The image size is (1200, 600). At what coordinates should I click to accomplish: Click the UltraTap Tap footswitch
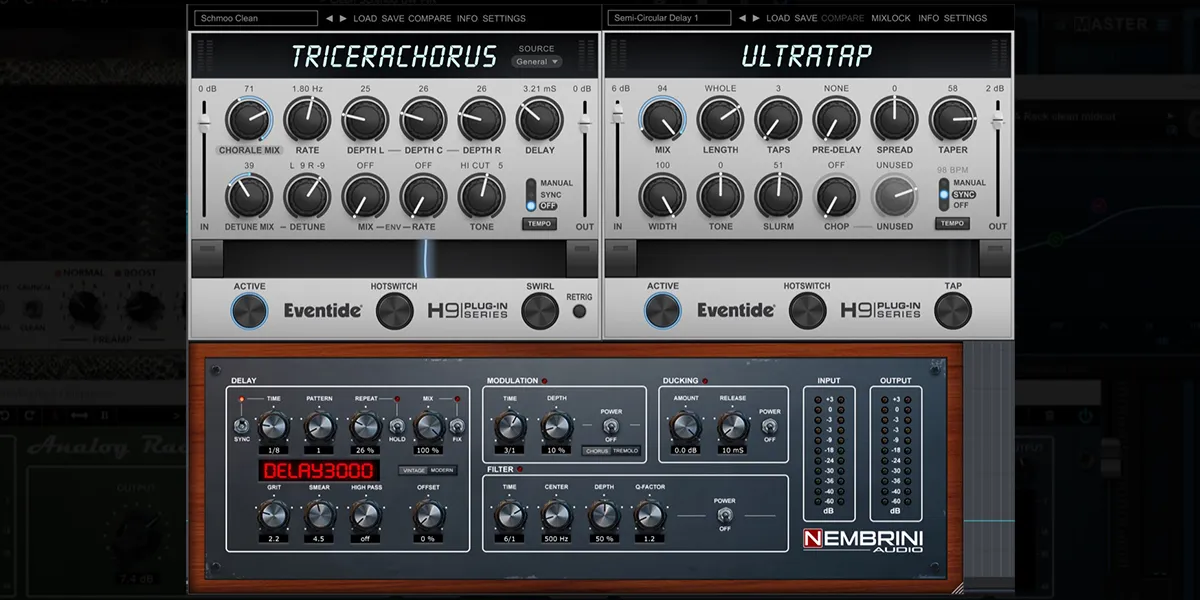coord(952,311)
